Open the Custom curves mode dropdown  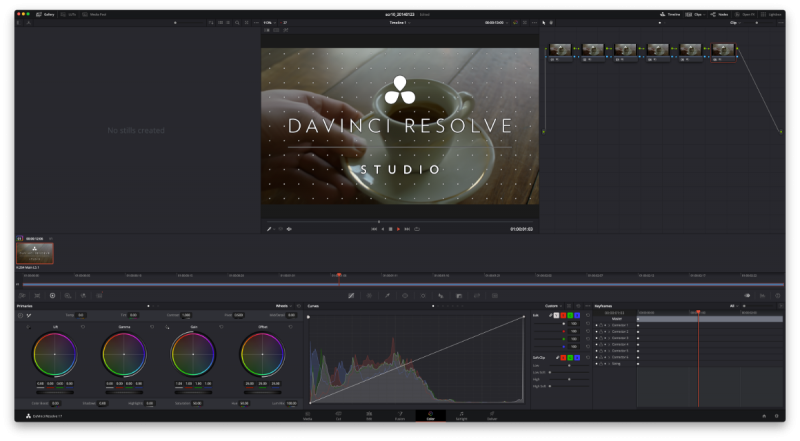tap(553, 306)
